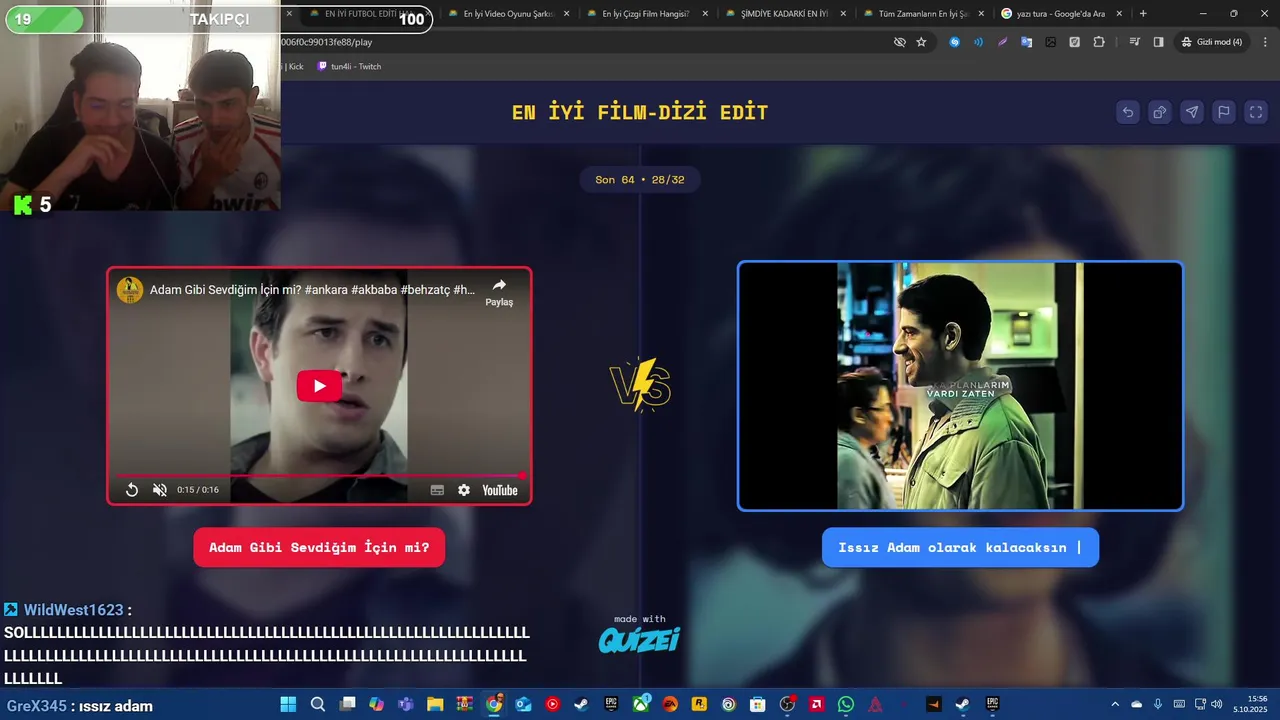
Task: Switch to Tüm Zamanların En İyi tab
Action: (x=924, y=14)
